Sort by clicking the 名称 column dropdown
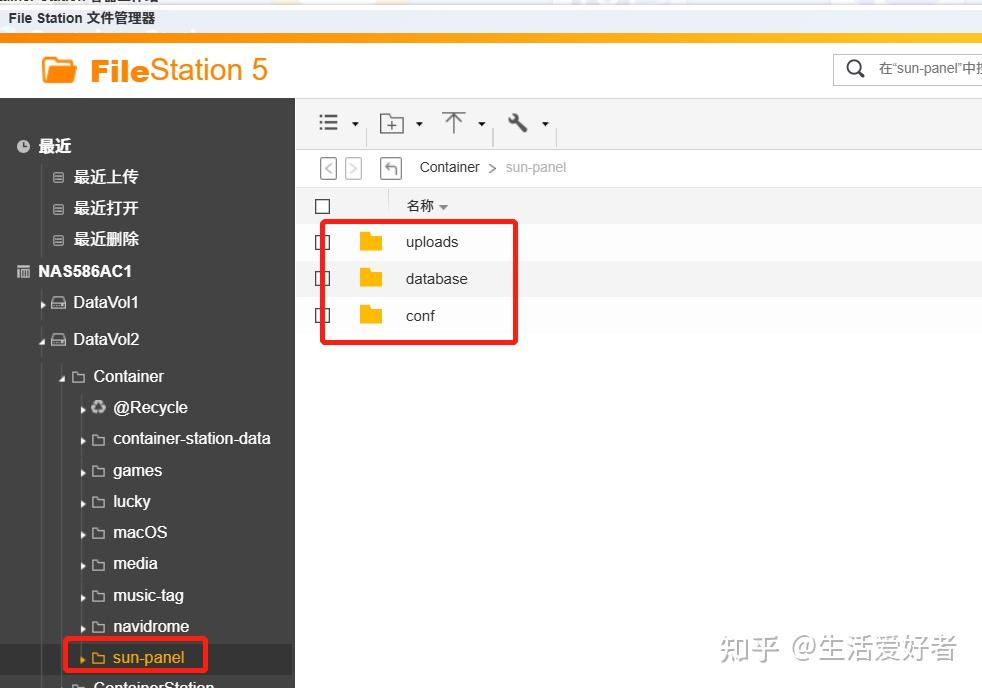 [444, 205]
